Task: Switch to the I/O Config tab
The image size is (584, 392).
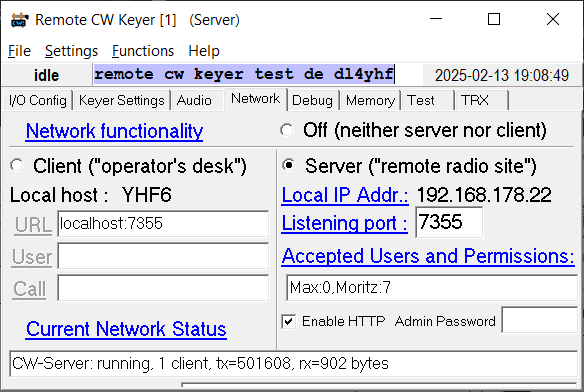Action: 38,101
